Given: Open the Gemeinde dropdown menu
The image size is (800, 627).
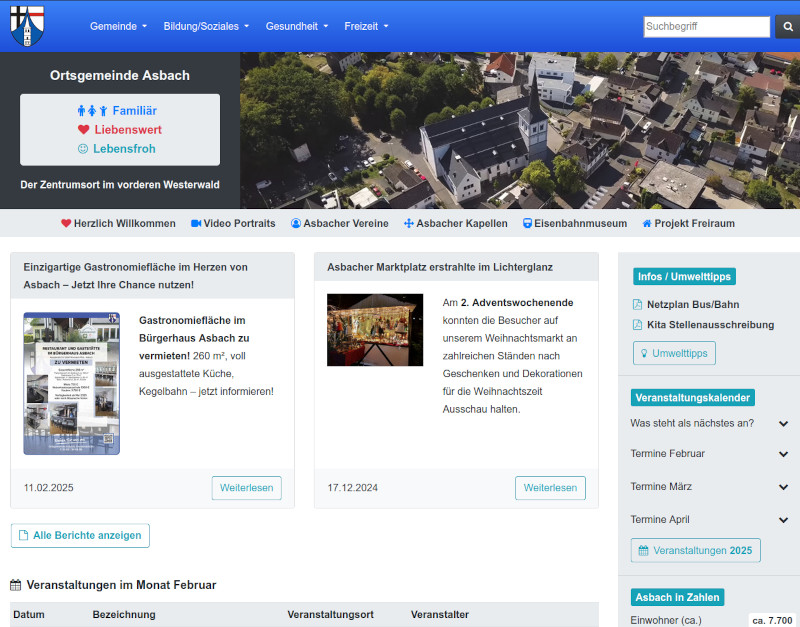Looking at the screenshot, I should tap(118, 26).
